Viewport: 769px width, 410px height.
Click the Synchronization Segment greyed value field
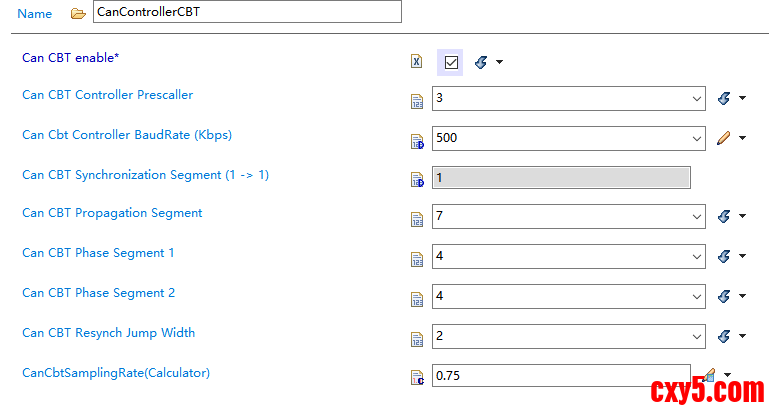point(560,178)
